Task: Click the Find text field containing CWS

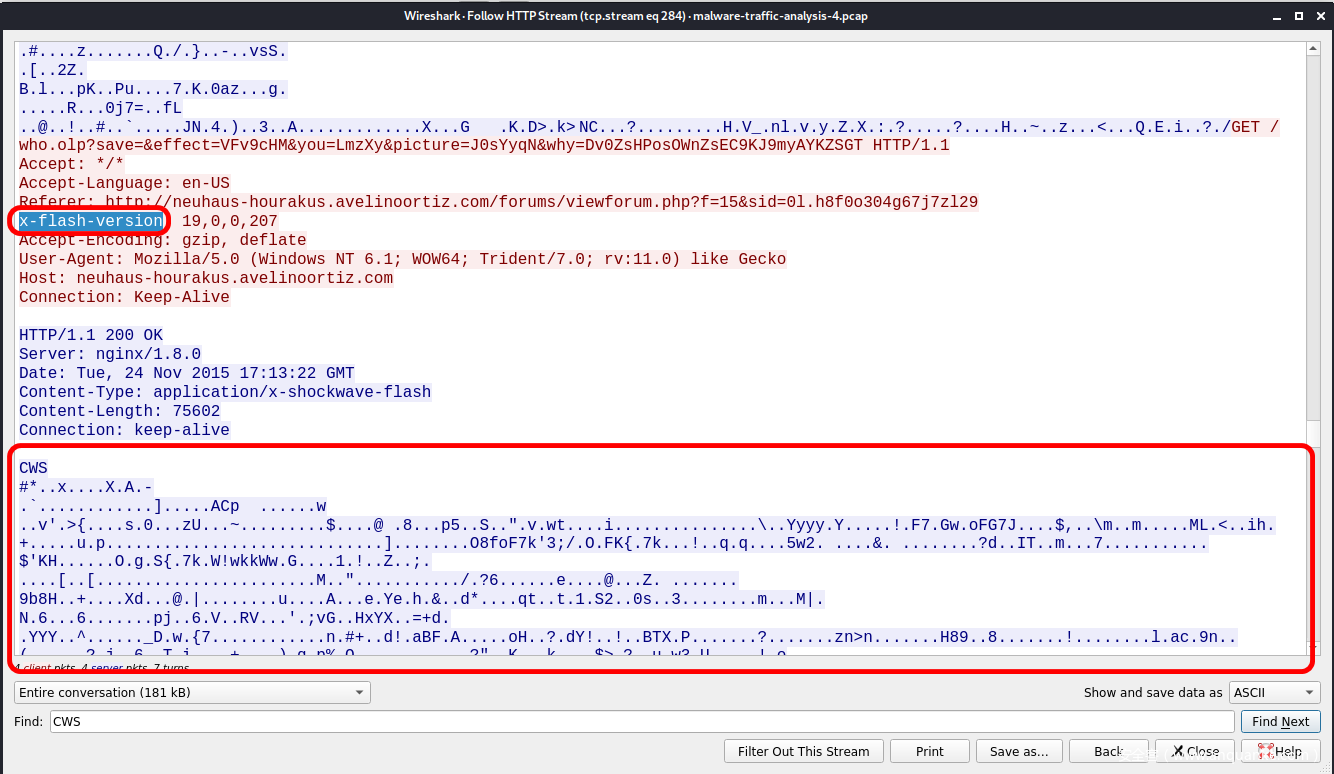Action: pos(642,721)
